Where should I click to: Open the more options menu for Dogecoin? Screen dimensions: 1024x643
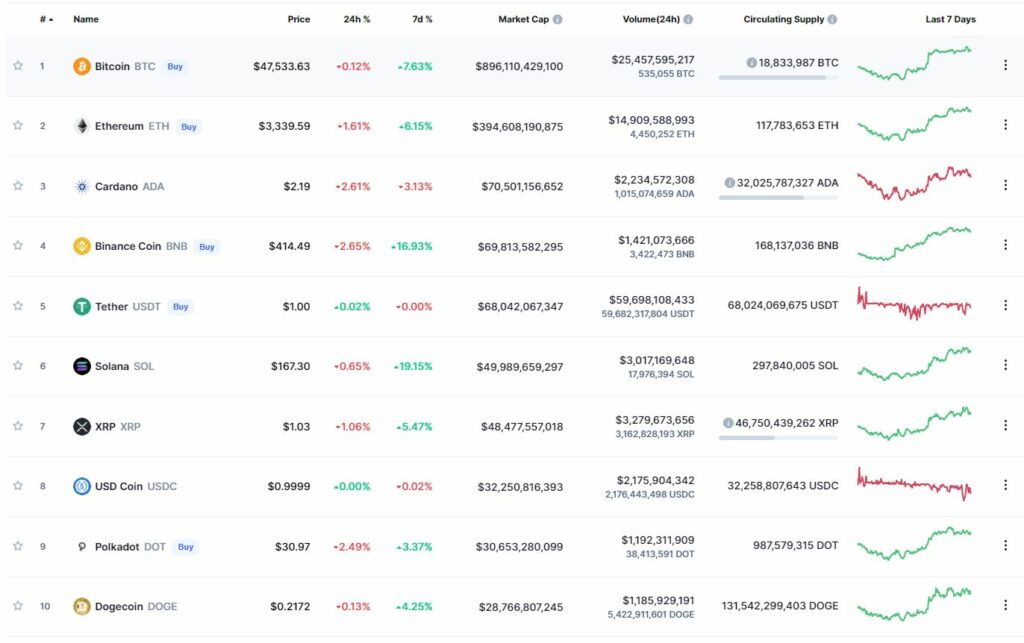coord(1005,605)
